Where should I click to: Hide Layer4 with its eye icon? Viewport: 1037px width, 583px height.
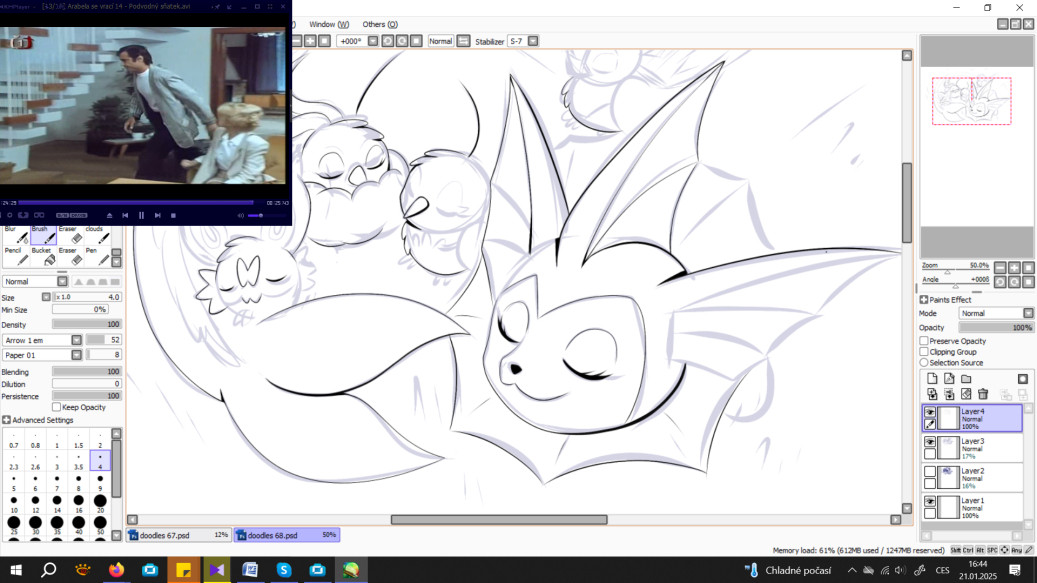[x=930, y=412]
